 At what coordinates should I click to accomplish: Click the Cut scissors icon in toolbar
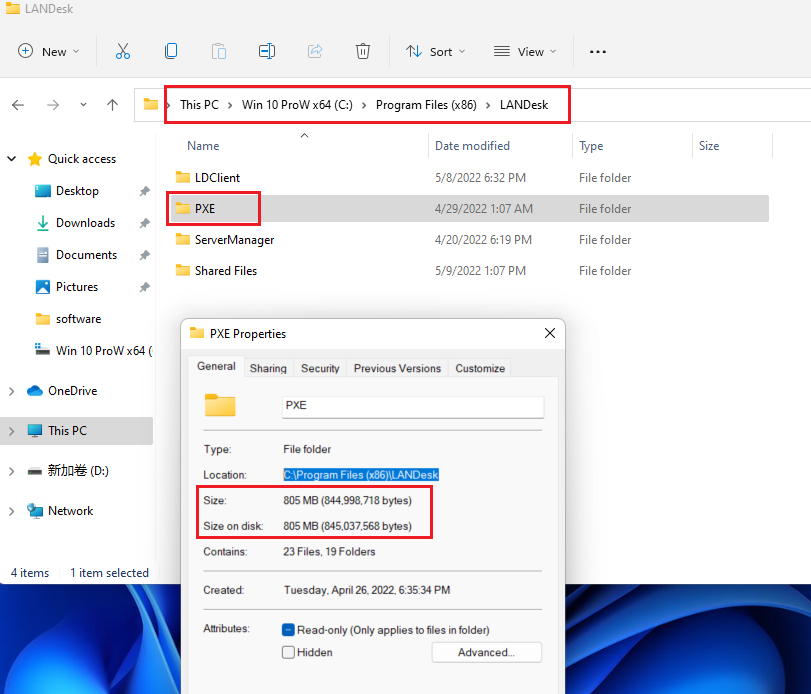(123, 51)
